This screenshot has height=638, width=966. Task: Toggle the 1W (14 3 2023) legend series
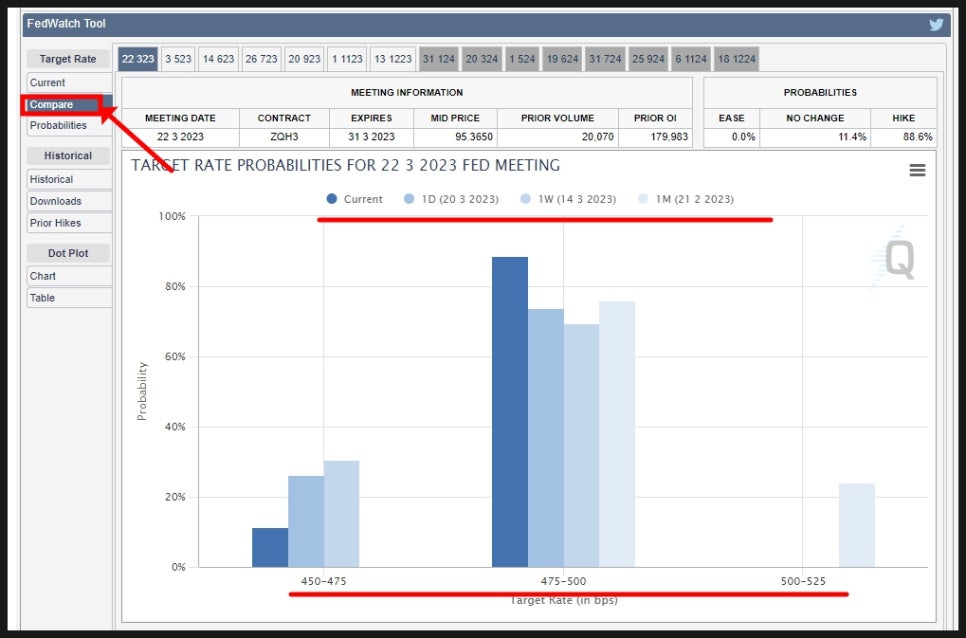[568, 199]
